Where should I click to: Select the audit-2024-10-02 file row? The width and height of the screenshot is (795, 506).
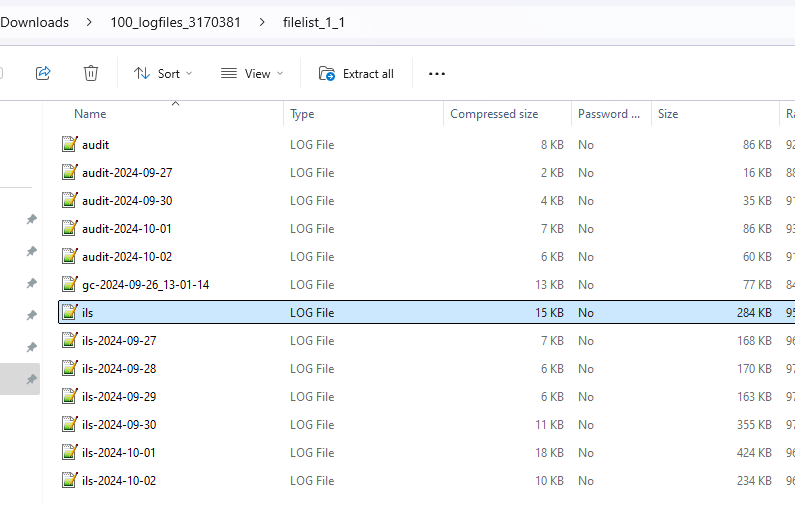pyautogui.click(x=127, y=257)
